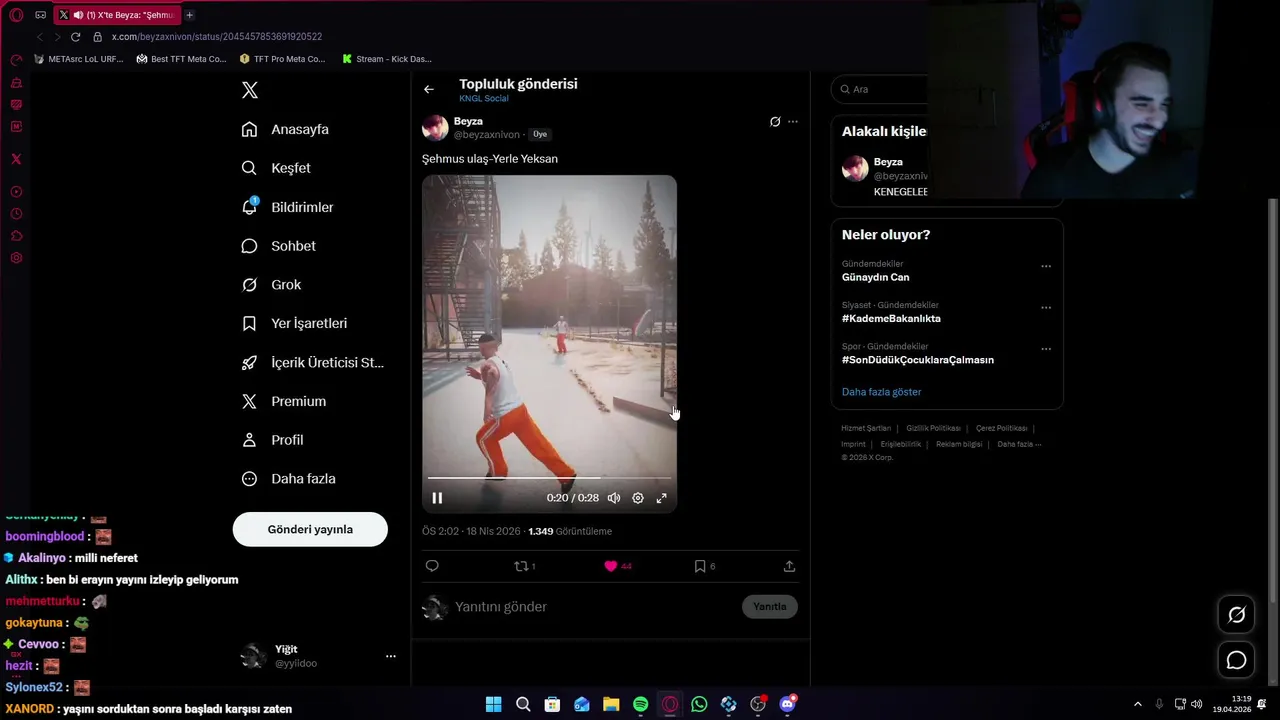Open Stream - Kick Das... bookmark

pyautogui.click(x=387, y=59)
